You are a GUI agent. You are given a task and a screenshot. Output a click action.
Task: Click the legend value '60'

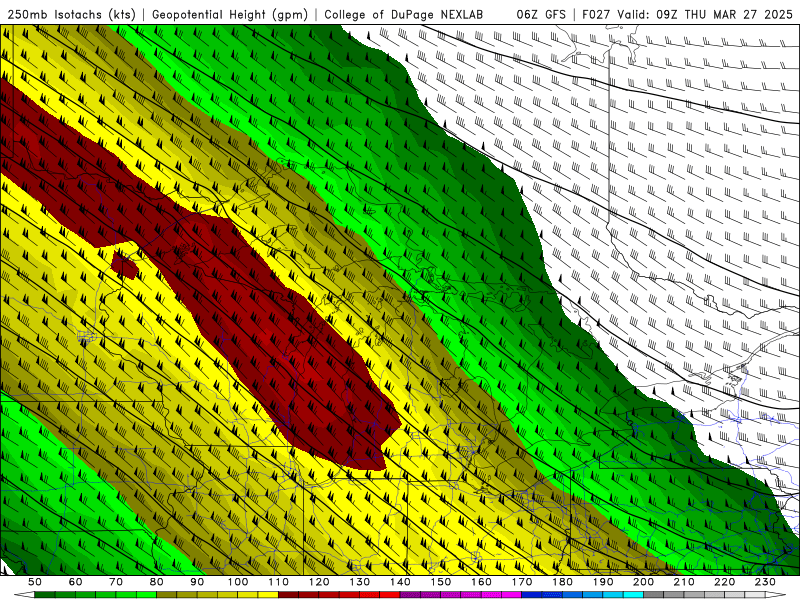tap(76, 582)
